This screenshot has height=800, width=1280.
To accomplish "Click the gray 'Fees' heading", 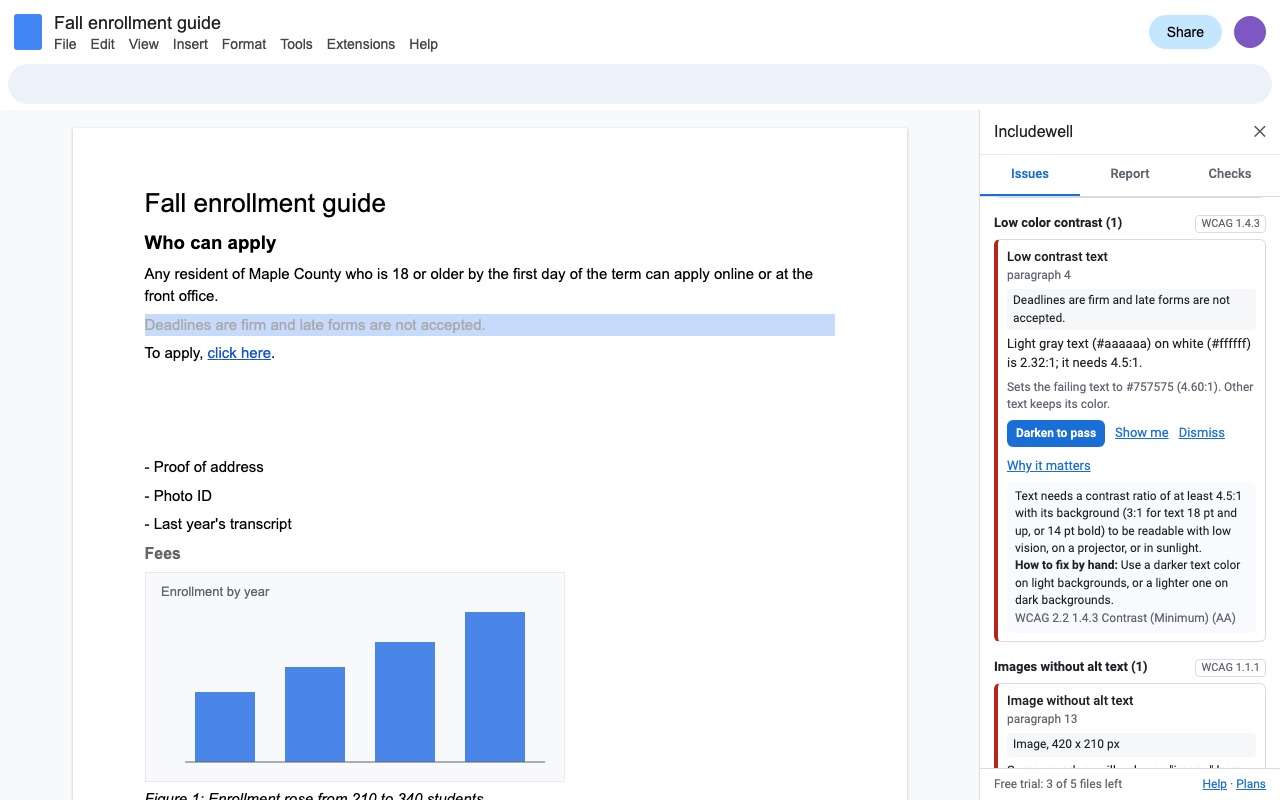I will point(163,553).
